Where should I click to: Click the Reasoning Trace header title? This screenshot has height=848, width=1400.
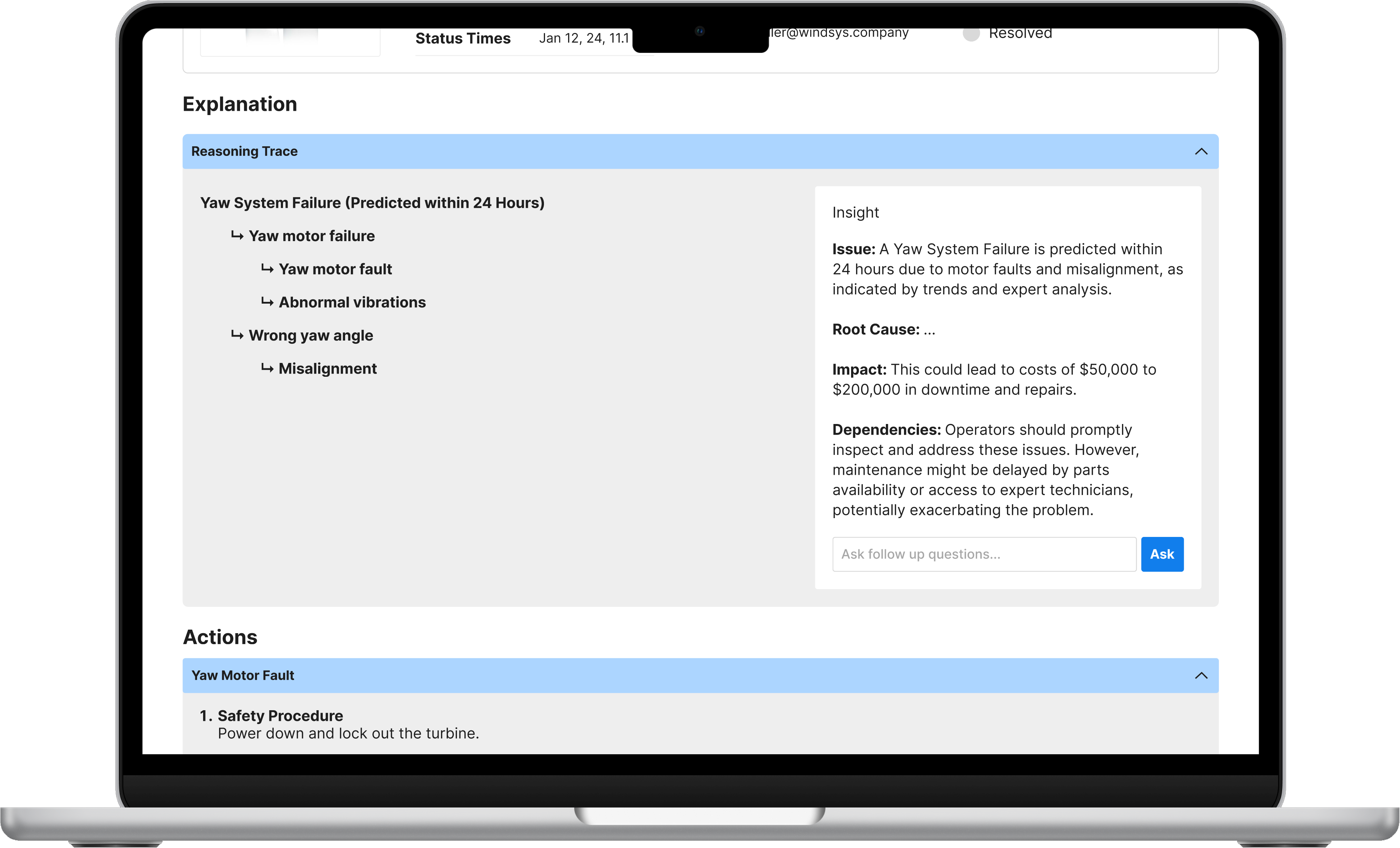pos(244,151)
